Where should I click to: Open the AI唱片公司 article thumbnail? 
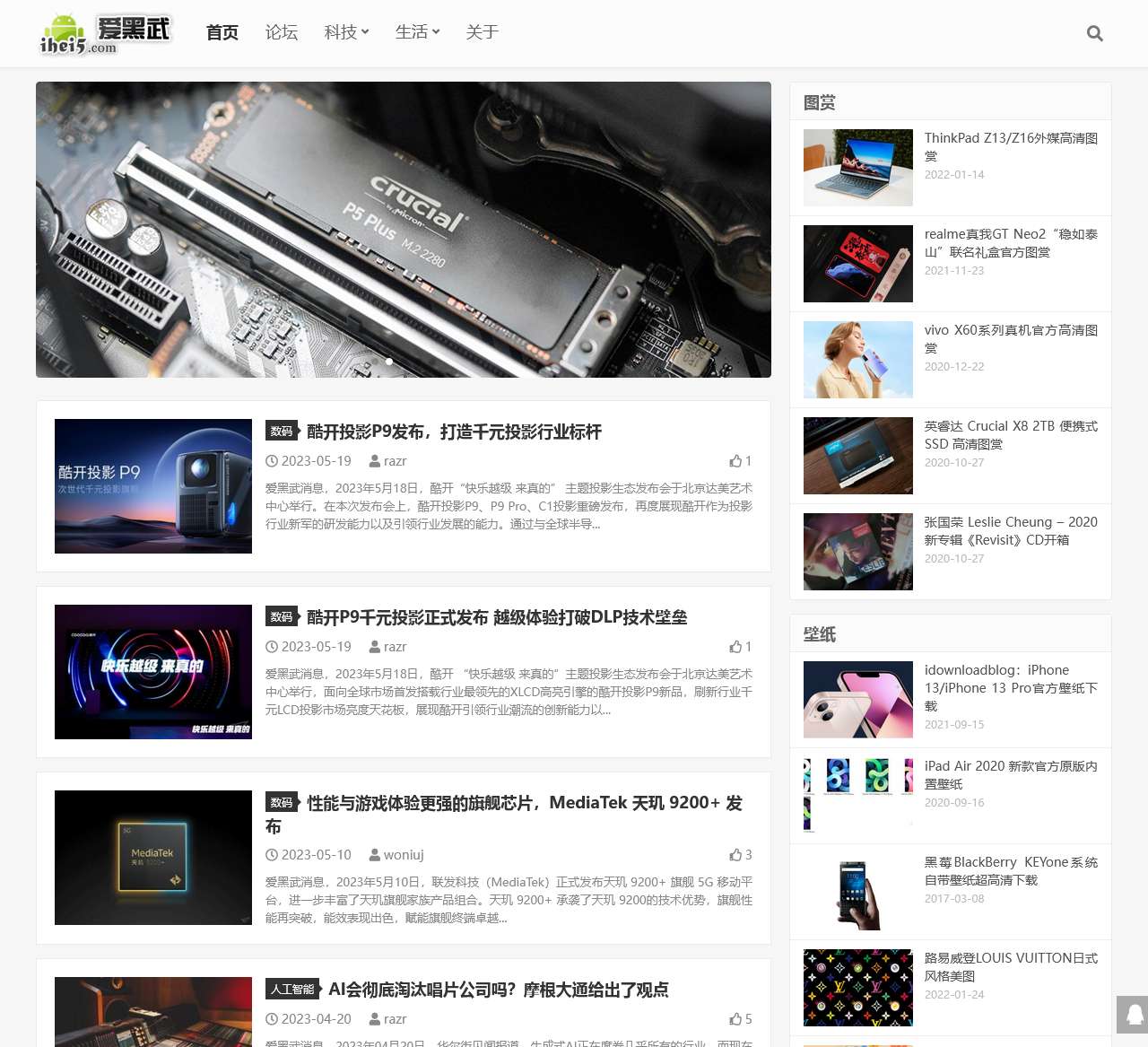coord(153,1012)
